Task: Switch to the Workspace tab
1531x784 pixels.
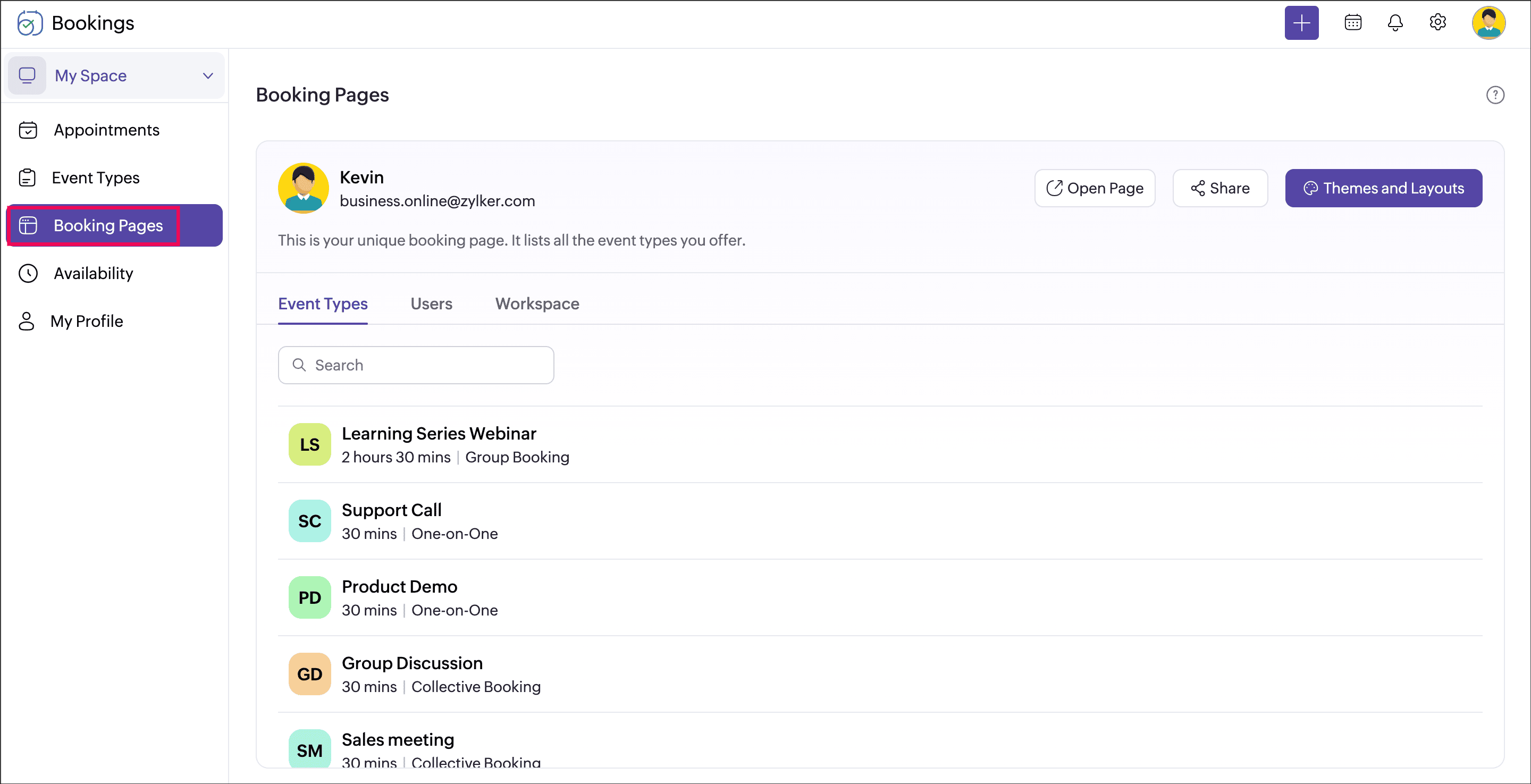Action: [537, 304]
